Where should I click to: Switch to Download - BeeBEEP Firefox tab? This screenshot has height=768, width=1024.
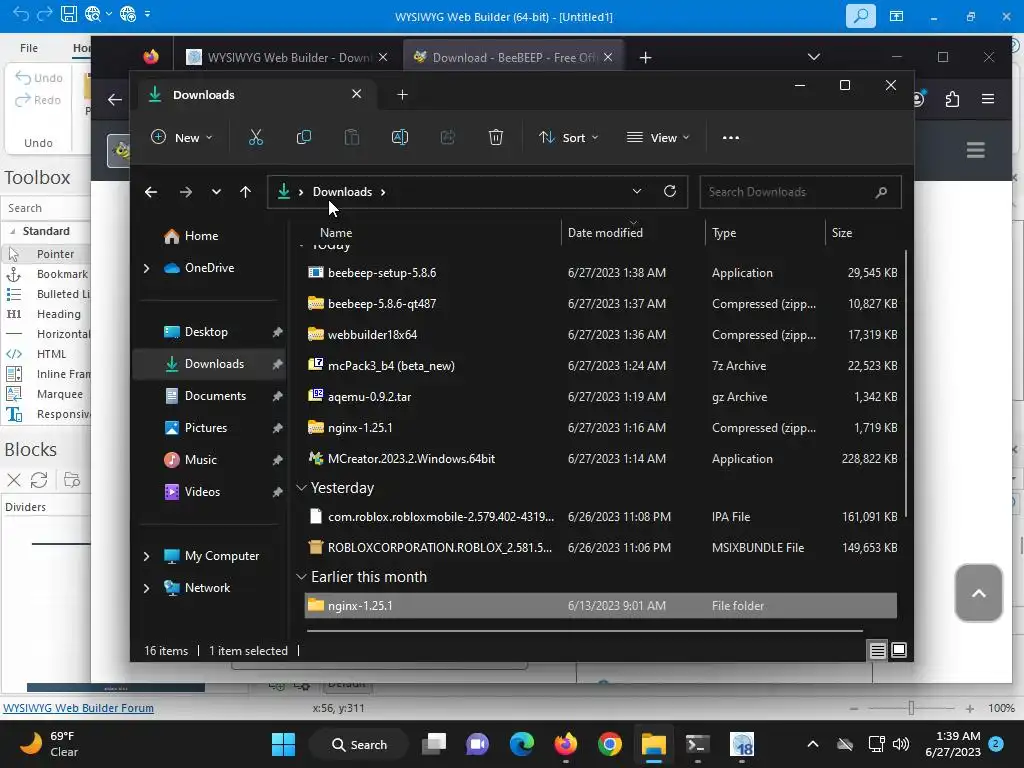[513, 57]
